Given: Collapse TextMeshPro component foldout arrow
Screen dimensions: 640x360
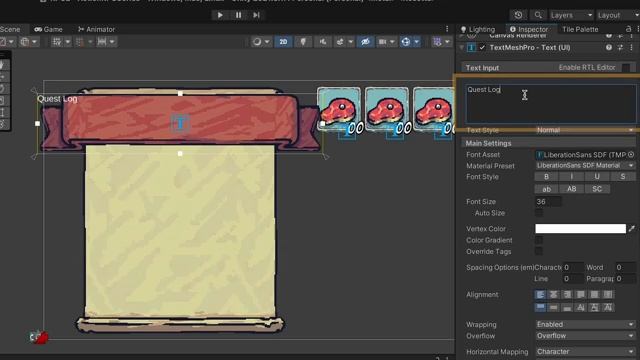Looking at the screenshot, I should 462,47.
